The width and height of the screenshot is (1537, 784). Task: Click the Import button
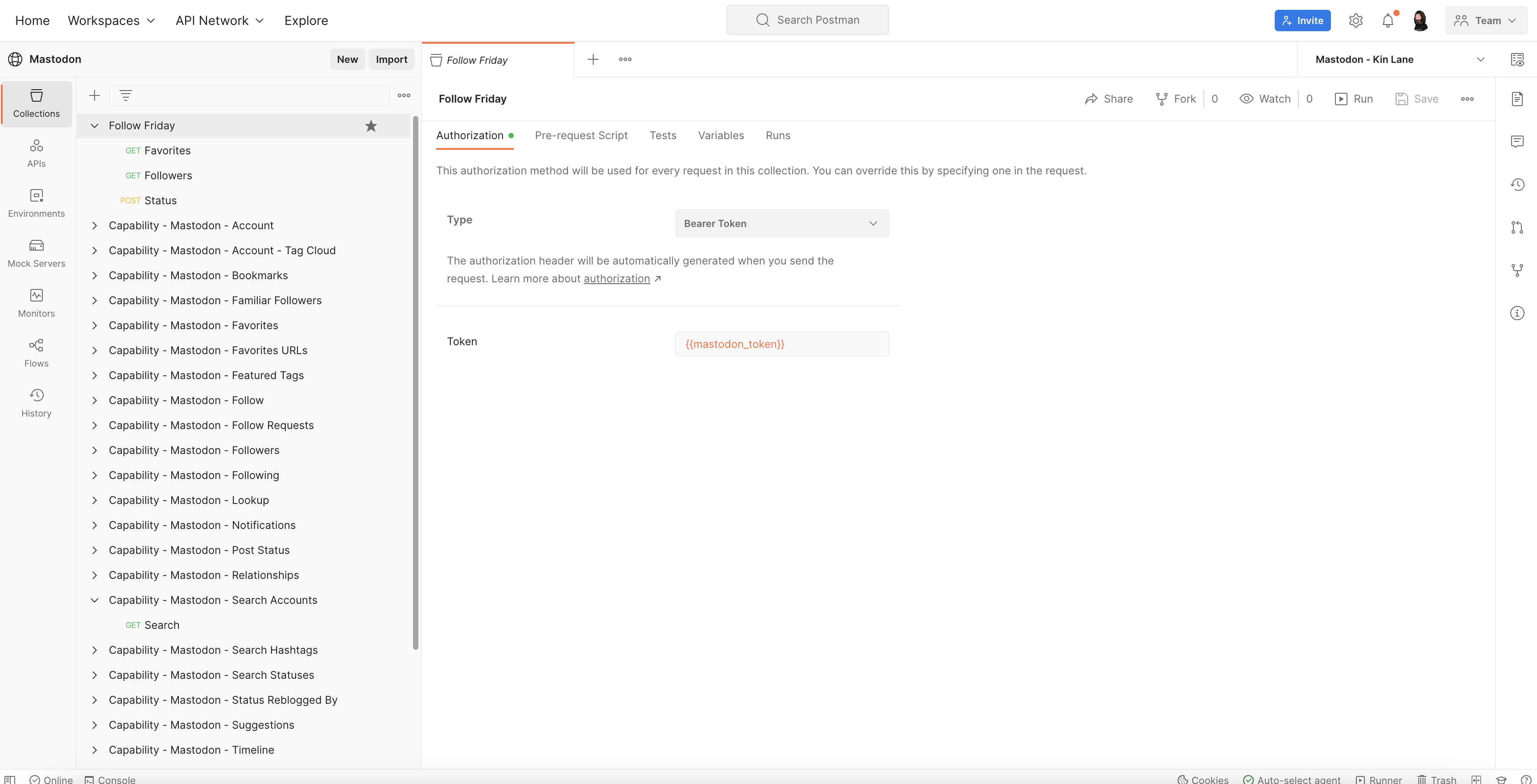click(x=392, y=59)
